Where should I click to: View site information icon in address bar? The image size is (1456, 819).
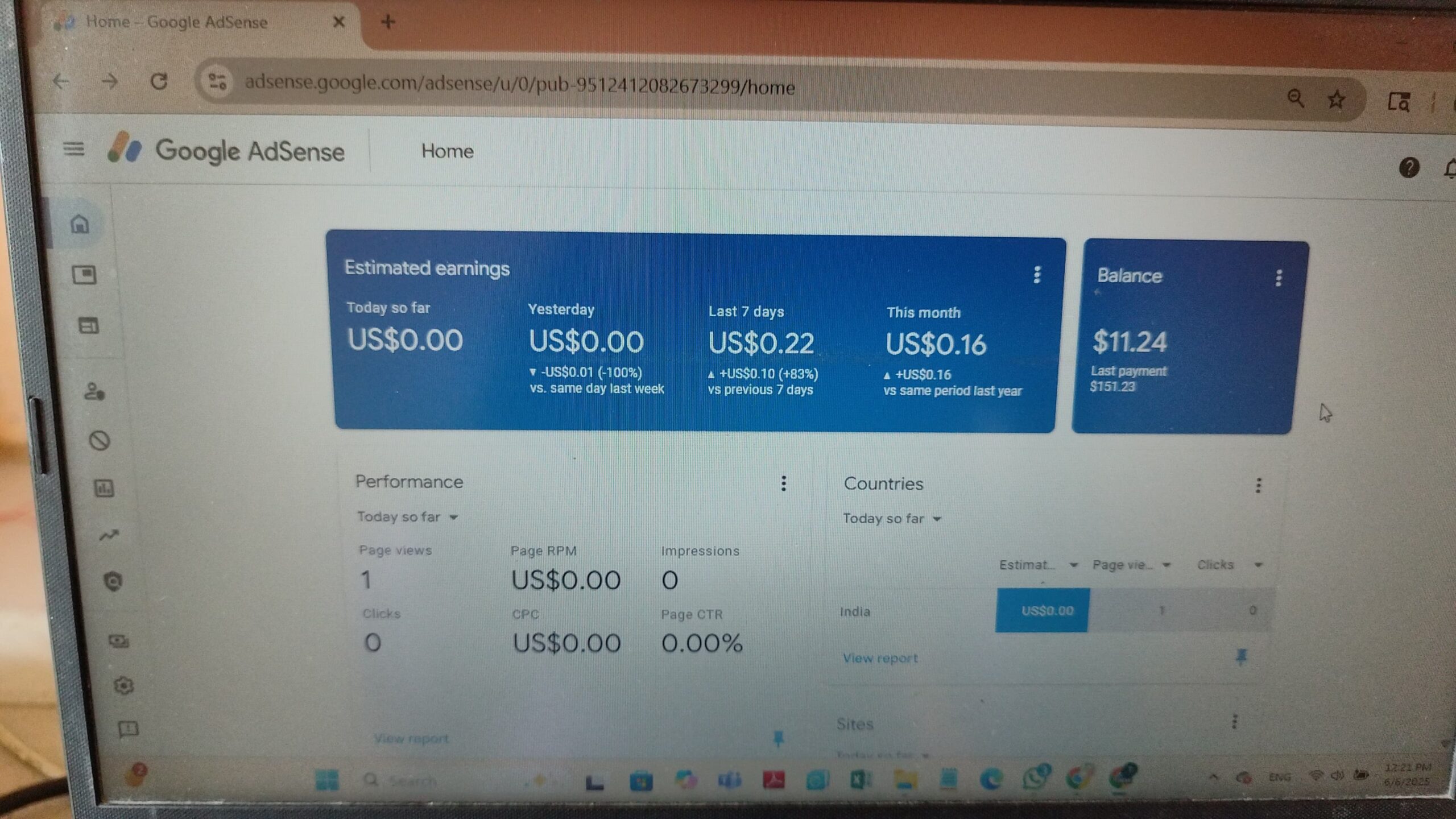(x=217, y=81)
